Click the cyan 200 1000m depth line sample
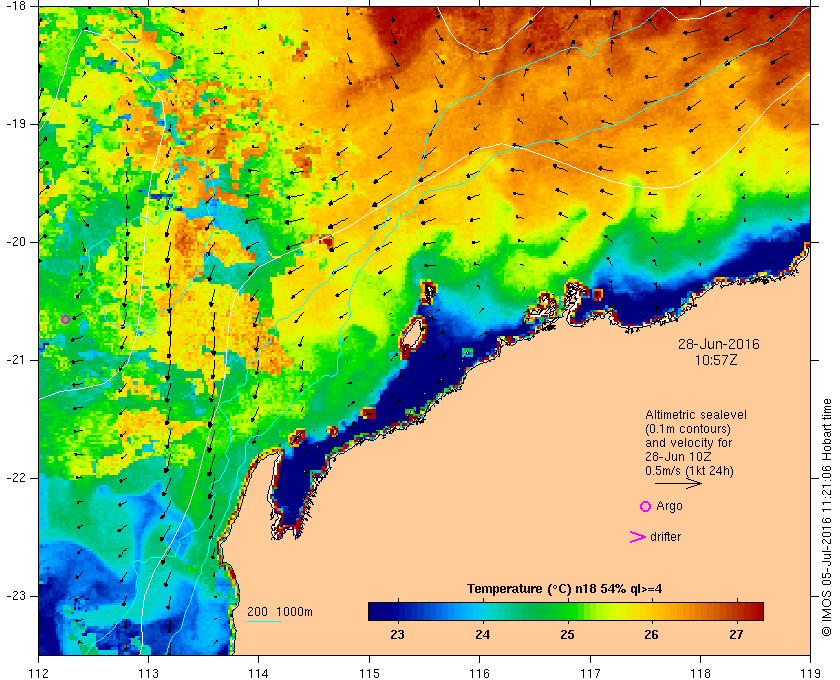The image size is (840, 680). 264,622
